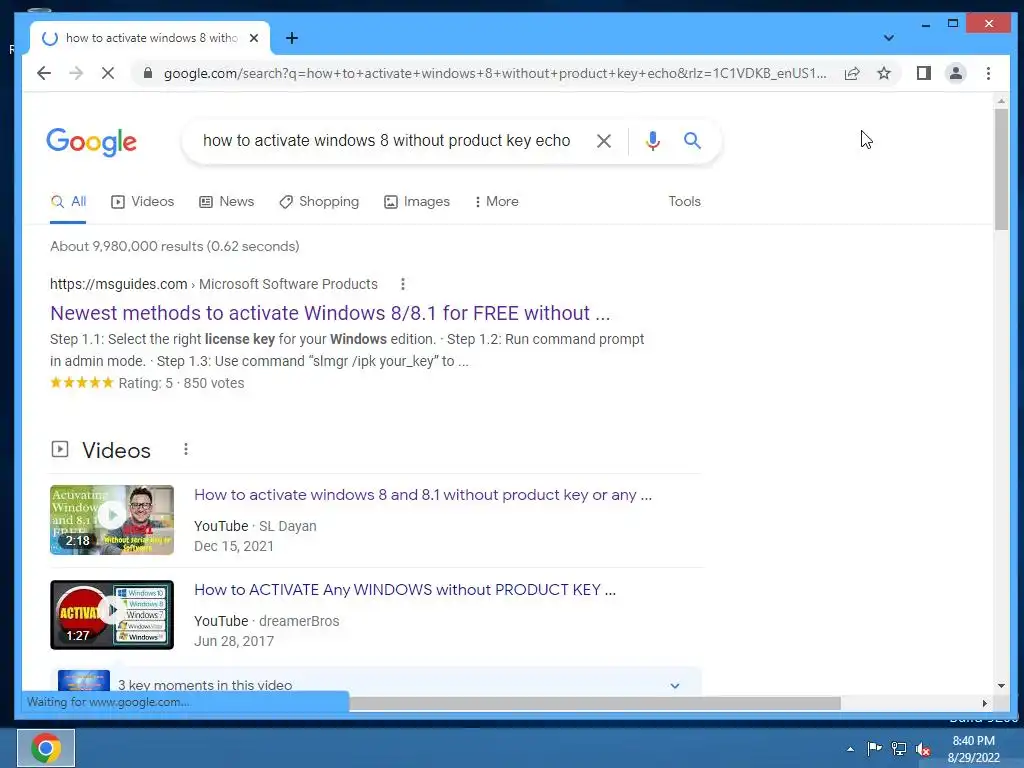
Task: Click 'Jun 28, 2017' video date
Action: (234, 641)
